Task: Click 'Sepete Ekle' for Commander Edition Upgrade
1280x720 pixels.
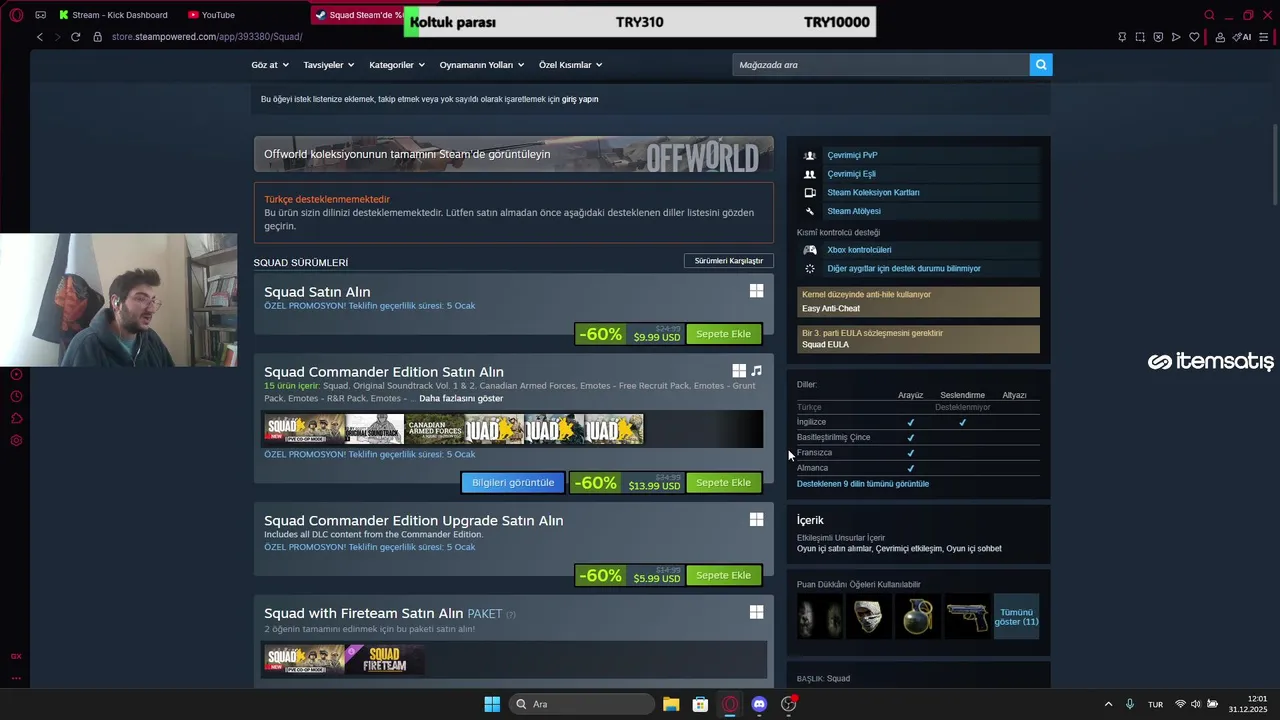Action: pyautogui.click(x=723, y=576)
